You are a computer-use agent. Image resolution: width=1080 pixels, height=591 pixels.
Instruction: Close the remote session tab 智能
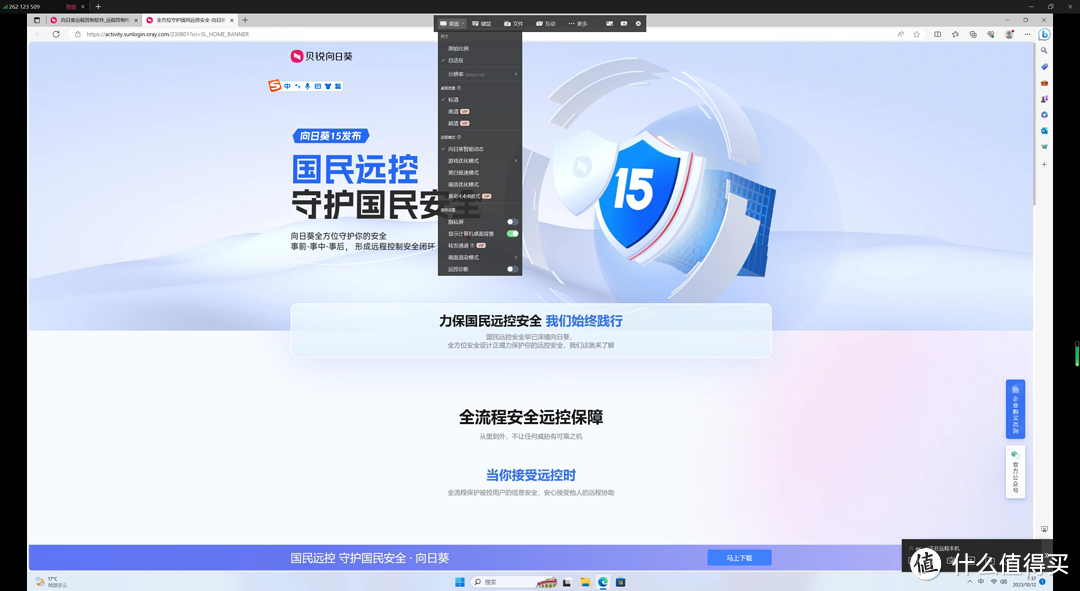tap(83, 6)
